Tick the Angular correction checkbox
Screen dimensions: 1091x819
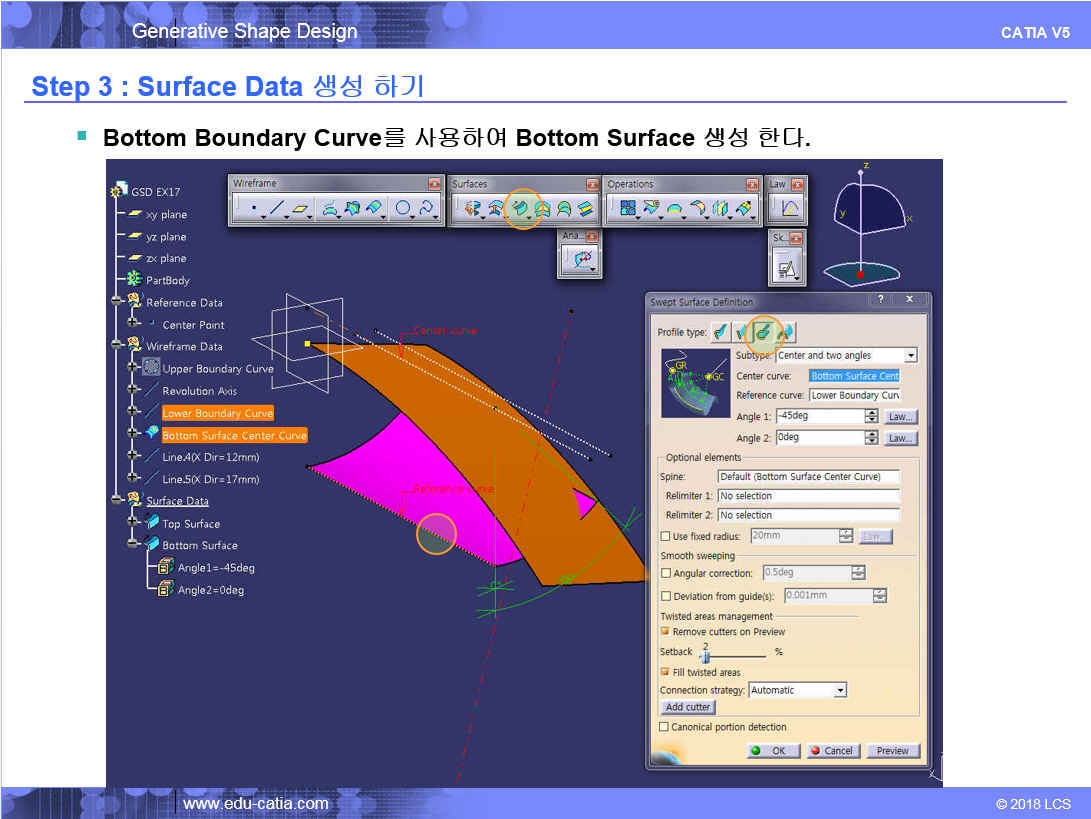click(x=666, y=574)
